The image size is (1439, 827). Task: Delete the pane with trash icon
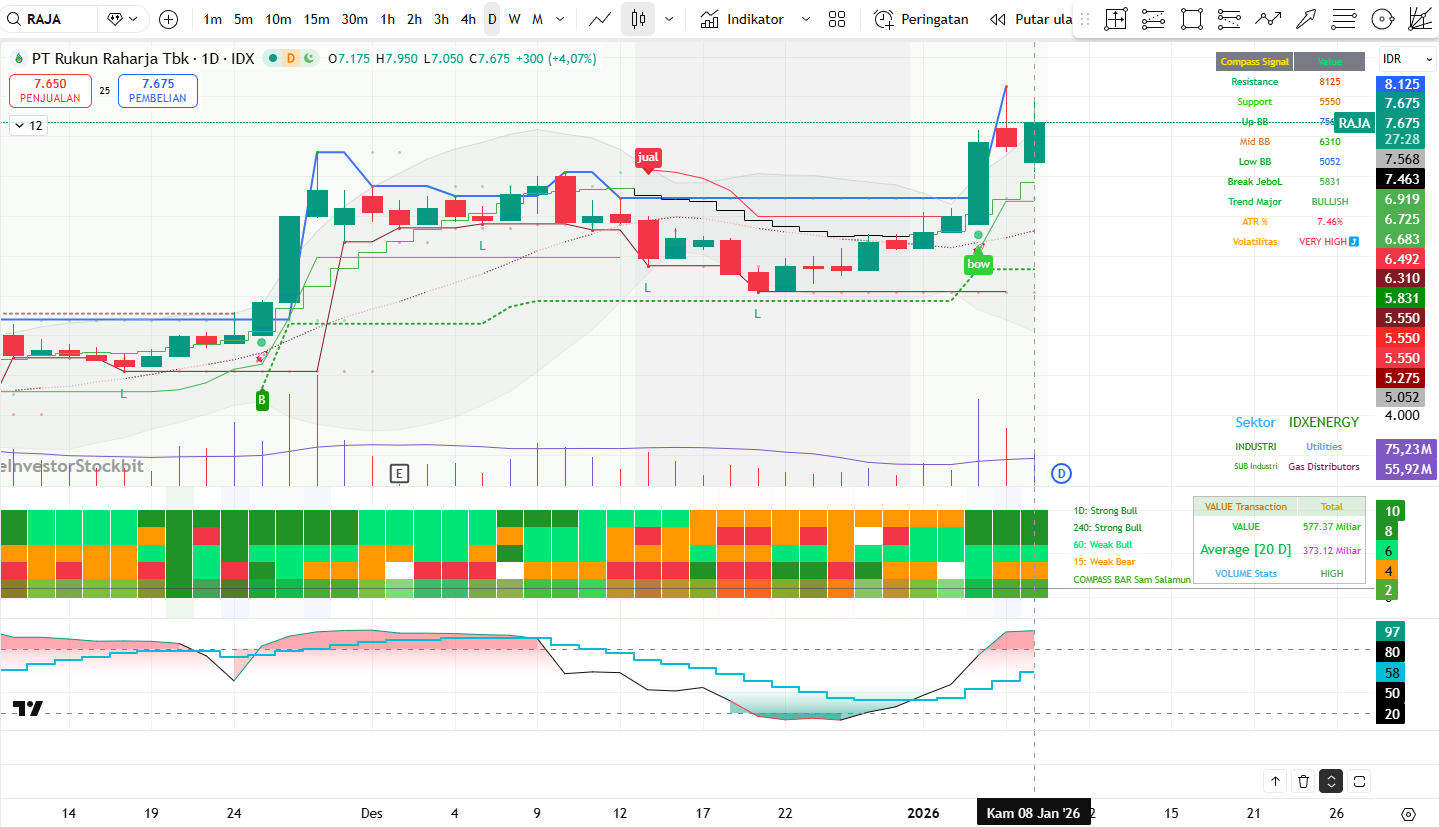point(1303,781)
